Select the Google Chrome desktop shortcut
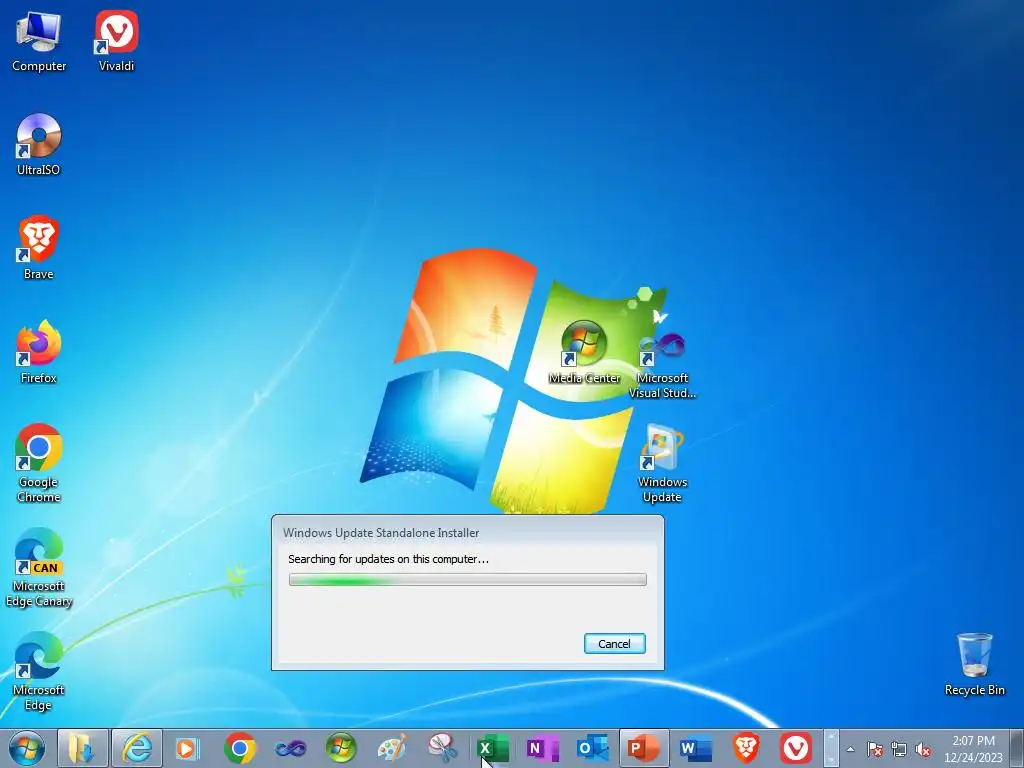Viewport: 1024px width, 768px height. 39,464
